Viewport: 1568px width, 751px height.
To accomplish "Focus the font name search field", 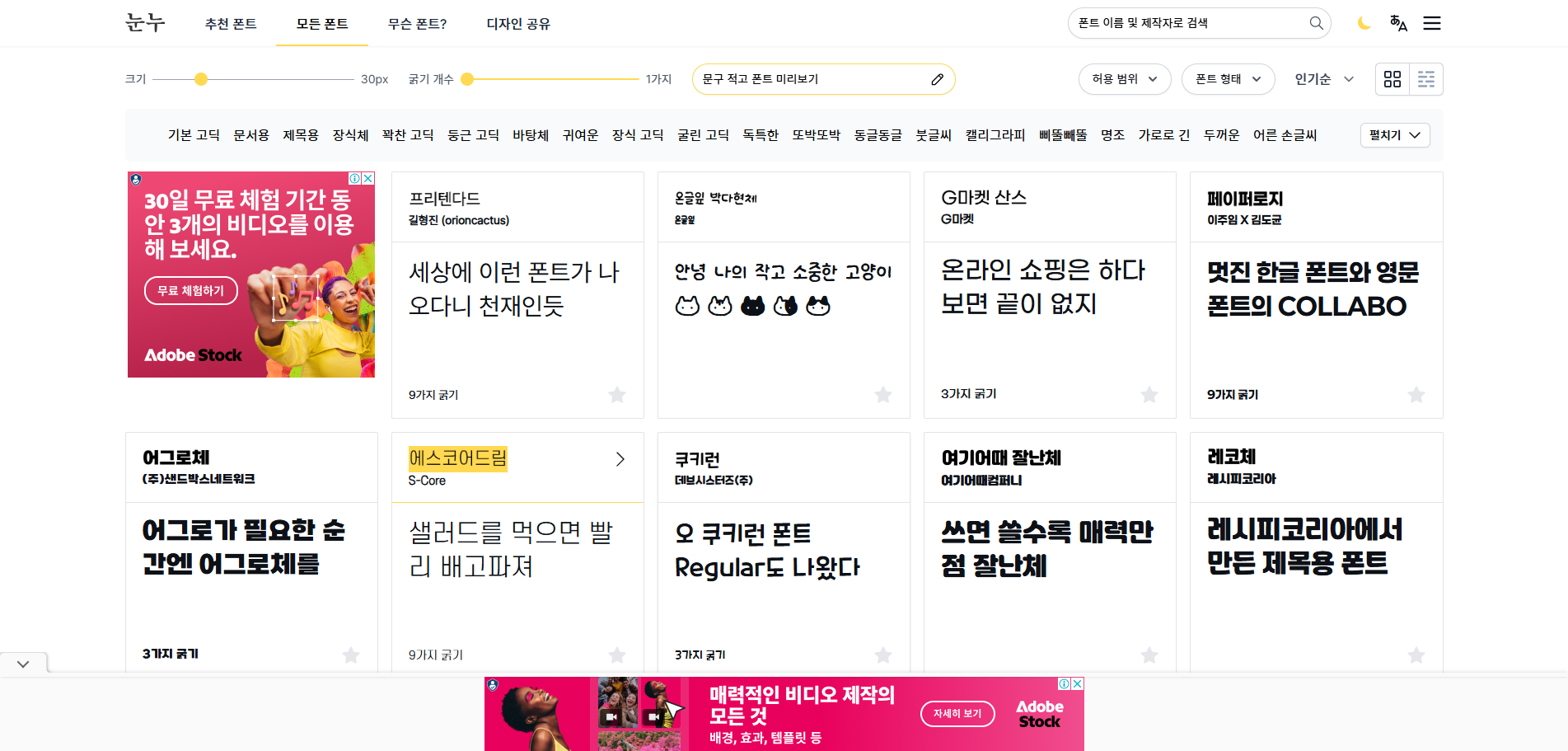I will pos(1191,23).
